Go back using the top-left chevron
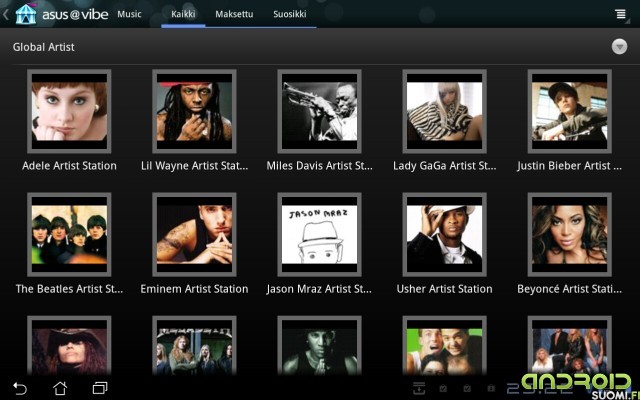This screenshot has width=640, height=400. click(6, 15)
